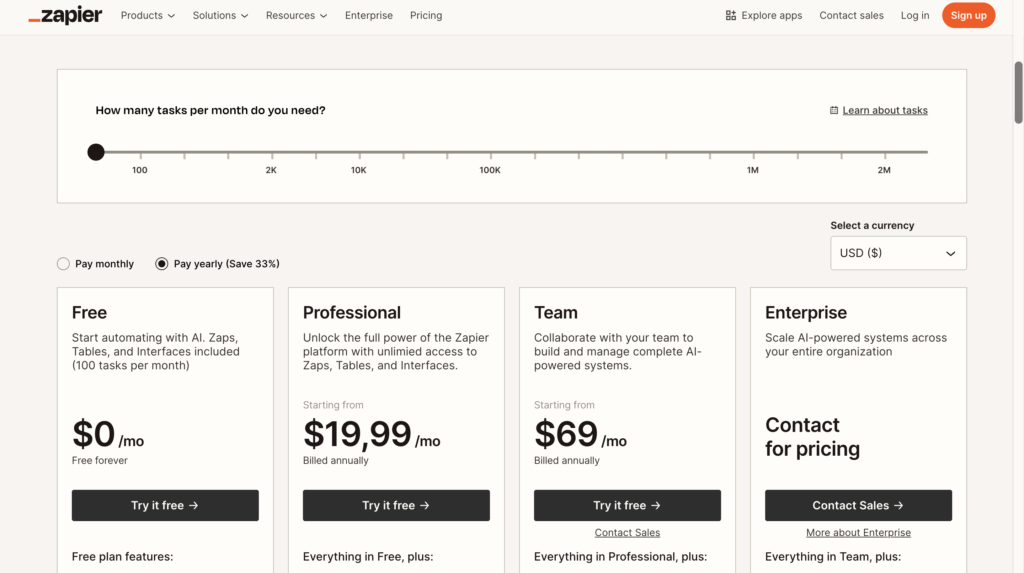Open the More about Enterprise link
This screenshot has width=1024, height=573.
(x=858, y=533)
